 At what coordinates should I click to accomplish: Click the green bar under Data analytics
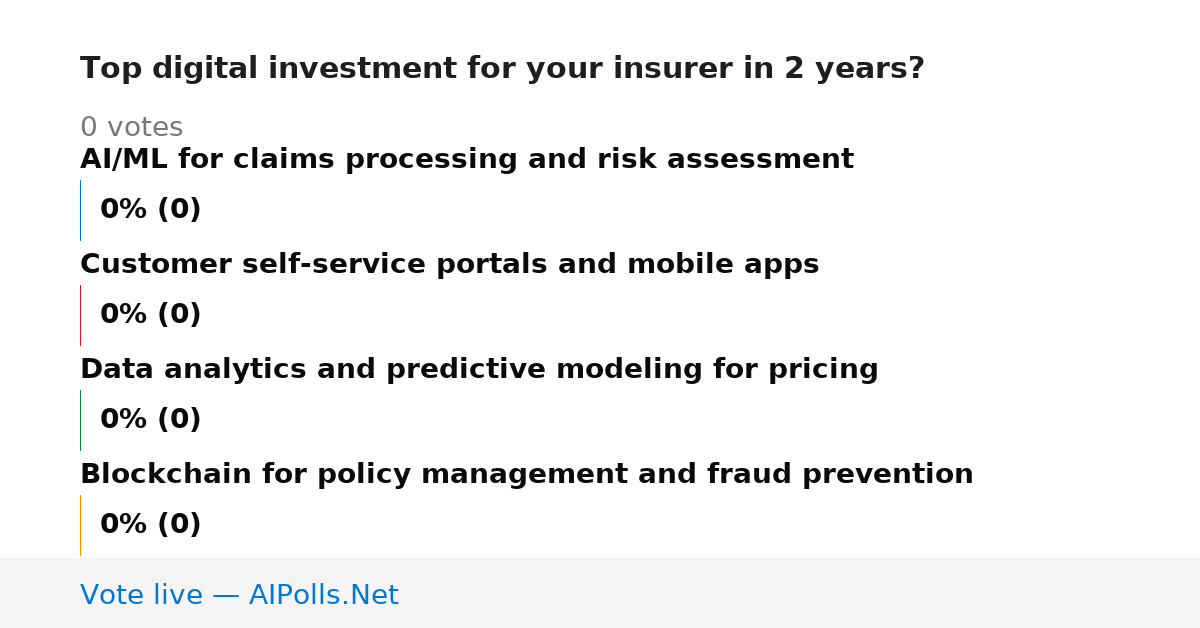(81, 420)
